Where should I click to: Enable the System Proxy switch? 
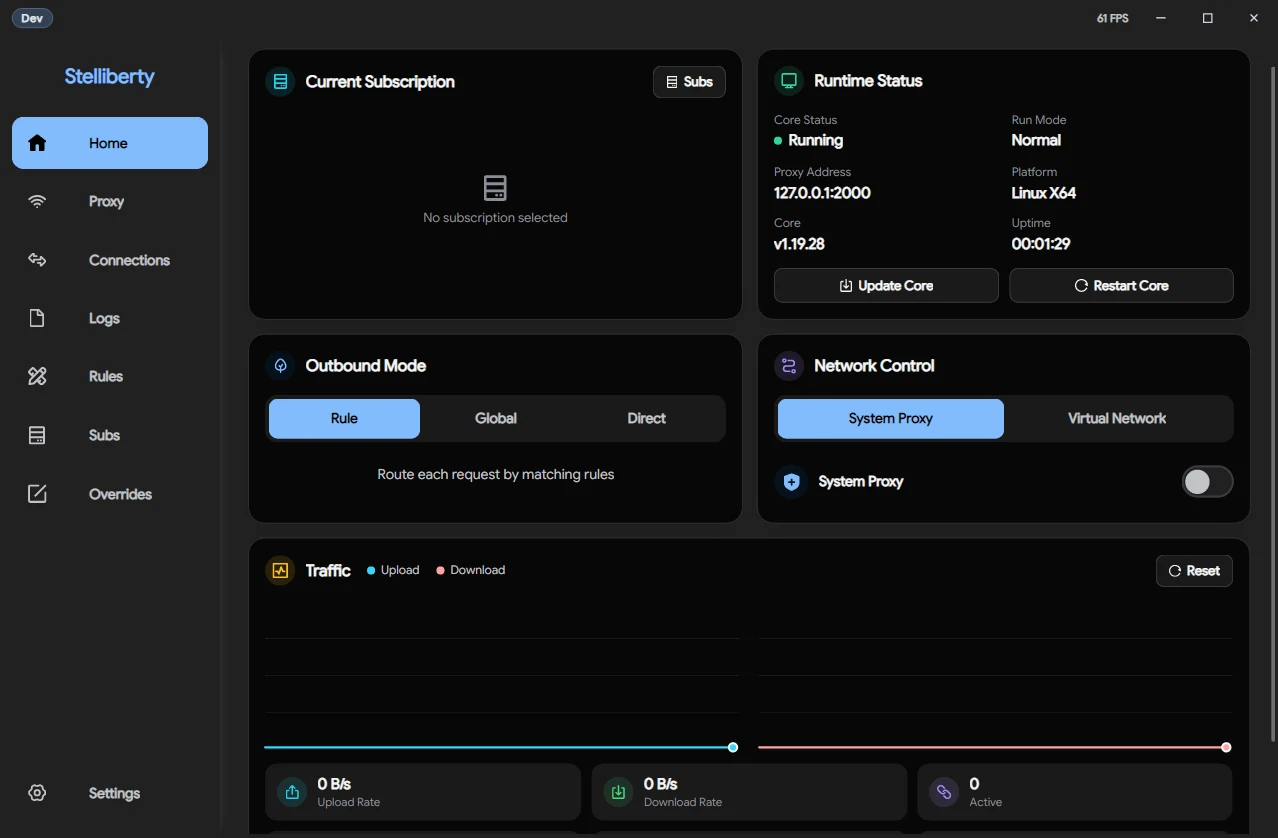click(1207, 482)
